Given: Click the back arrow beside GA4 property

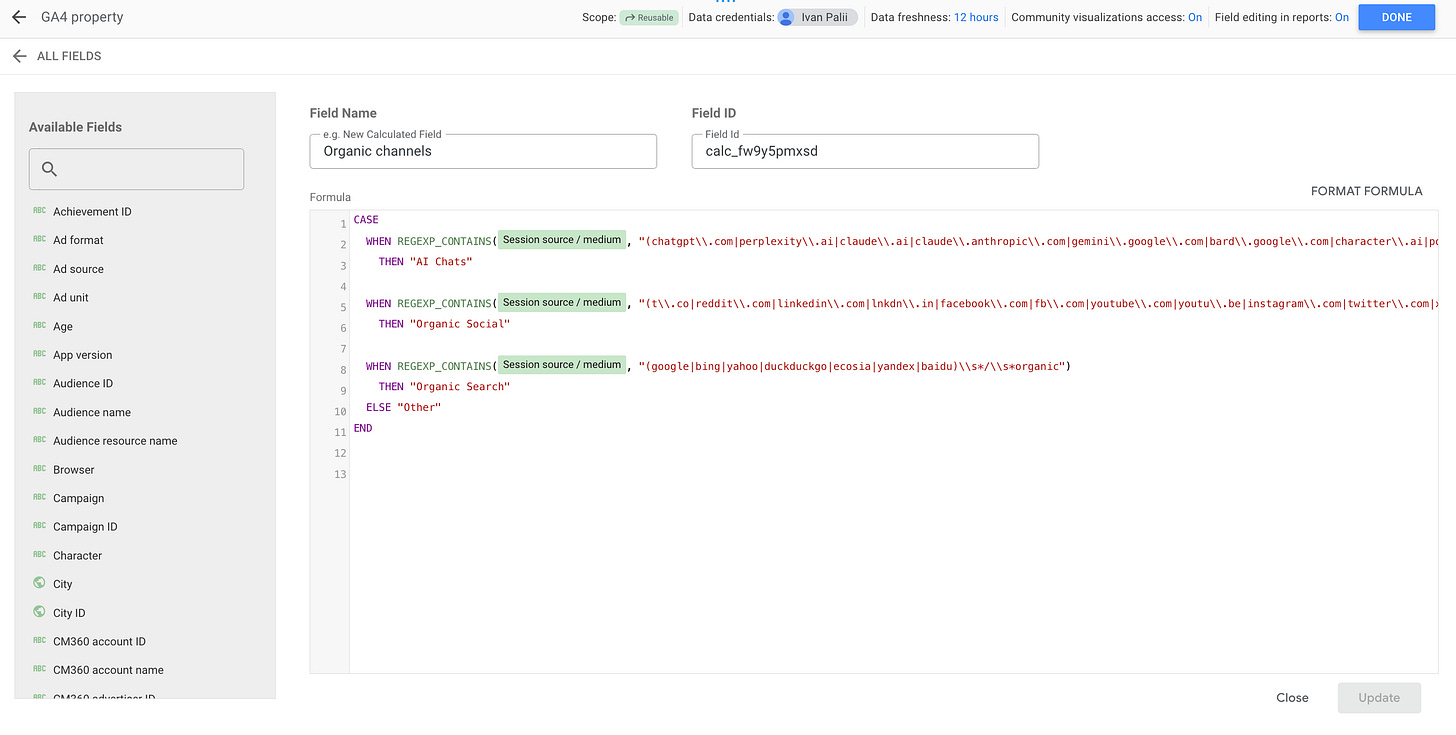Looking at the screenshot, I should point(19,17).
